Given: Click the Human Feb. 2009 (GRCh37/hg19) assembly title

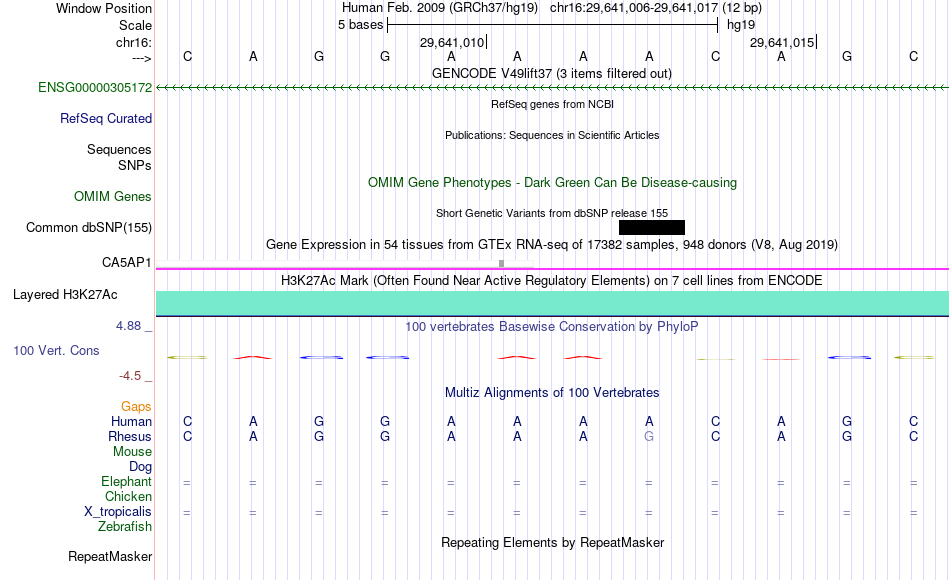Looking at the screenshot, I should point(440,8).
